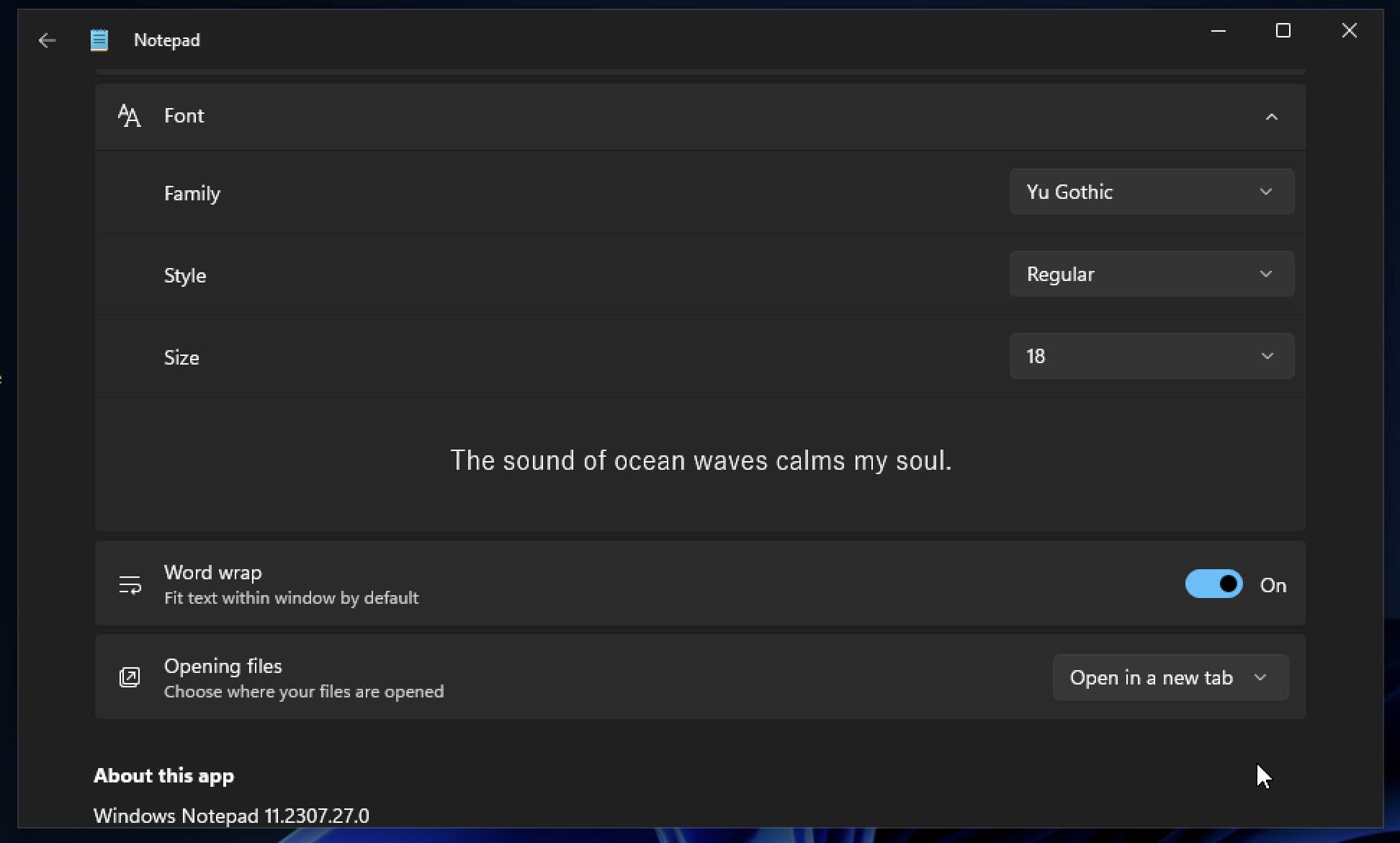Click the Word wrap "On" label
Image resolution: width=1400 pixels, height=843 pixels.
point(1274,585)
